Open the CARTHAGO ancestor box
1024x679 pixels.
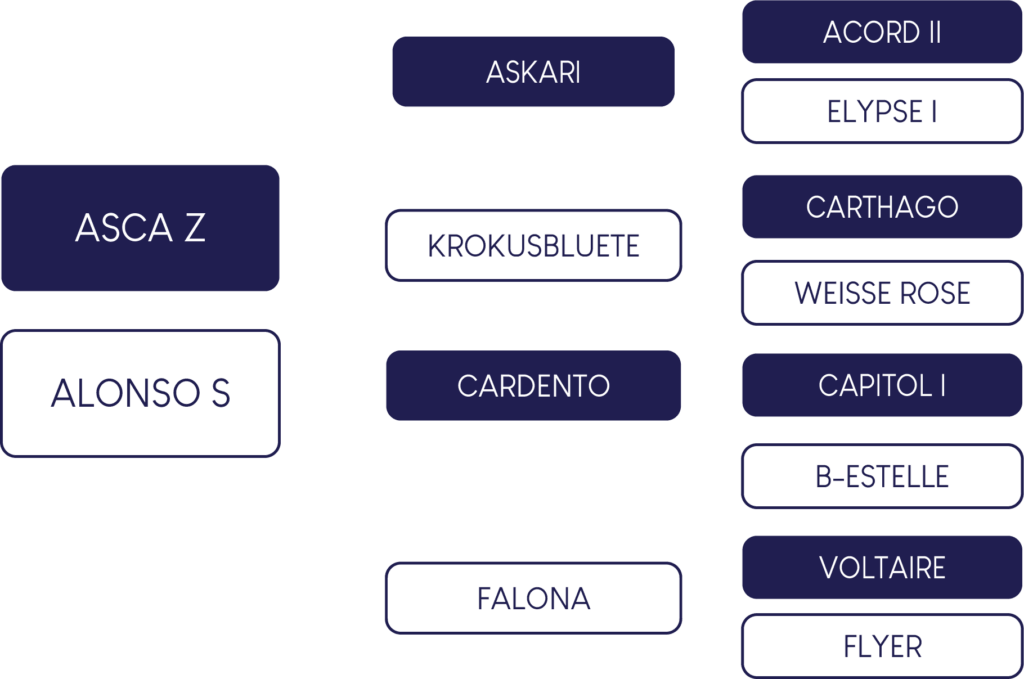pos(882,207)
